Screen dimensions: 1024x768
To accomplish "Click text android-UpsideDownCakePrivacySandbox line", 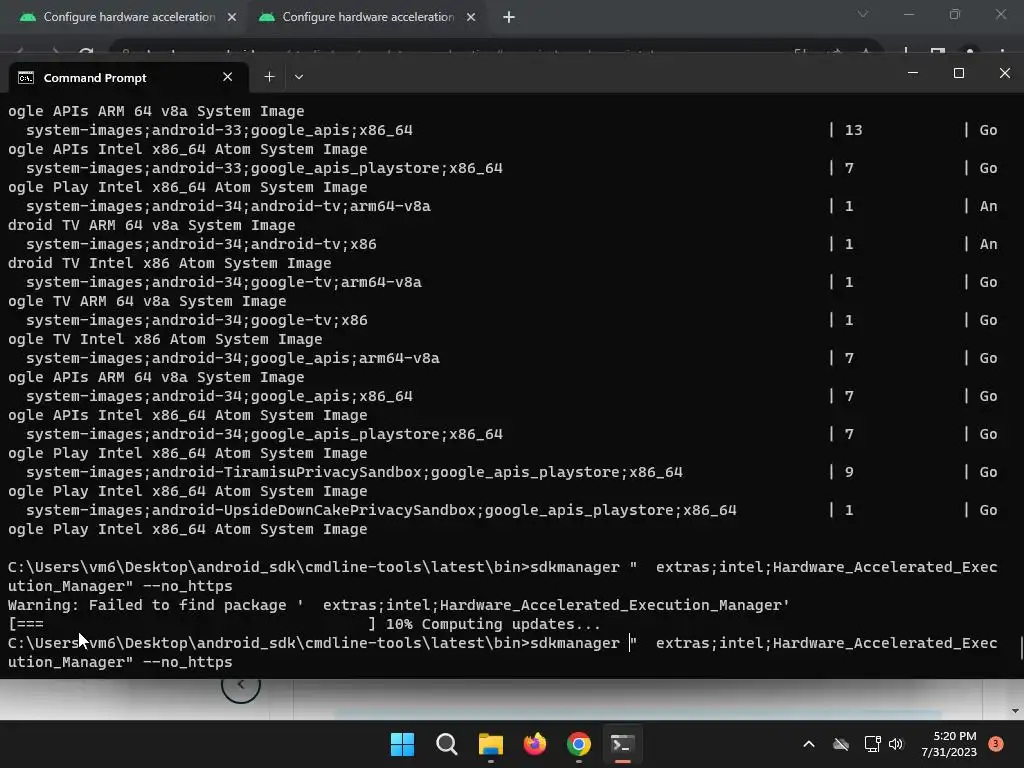I will pyautogui.click(x=381, y=510).
